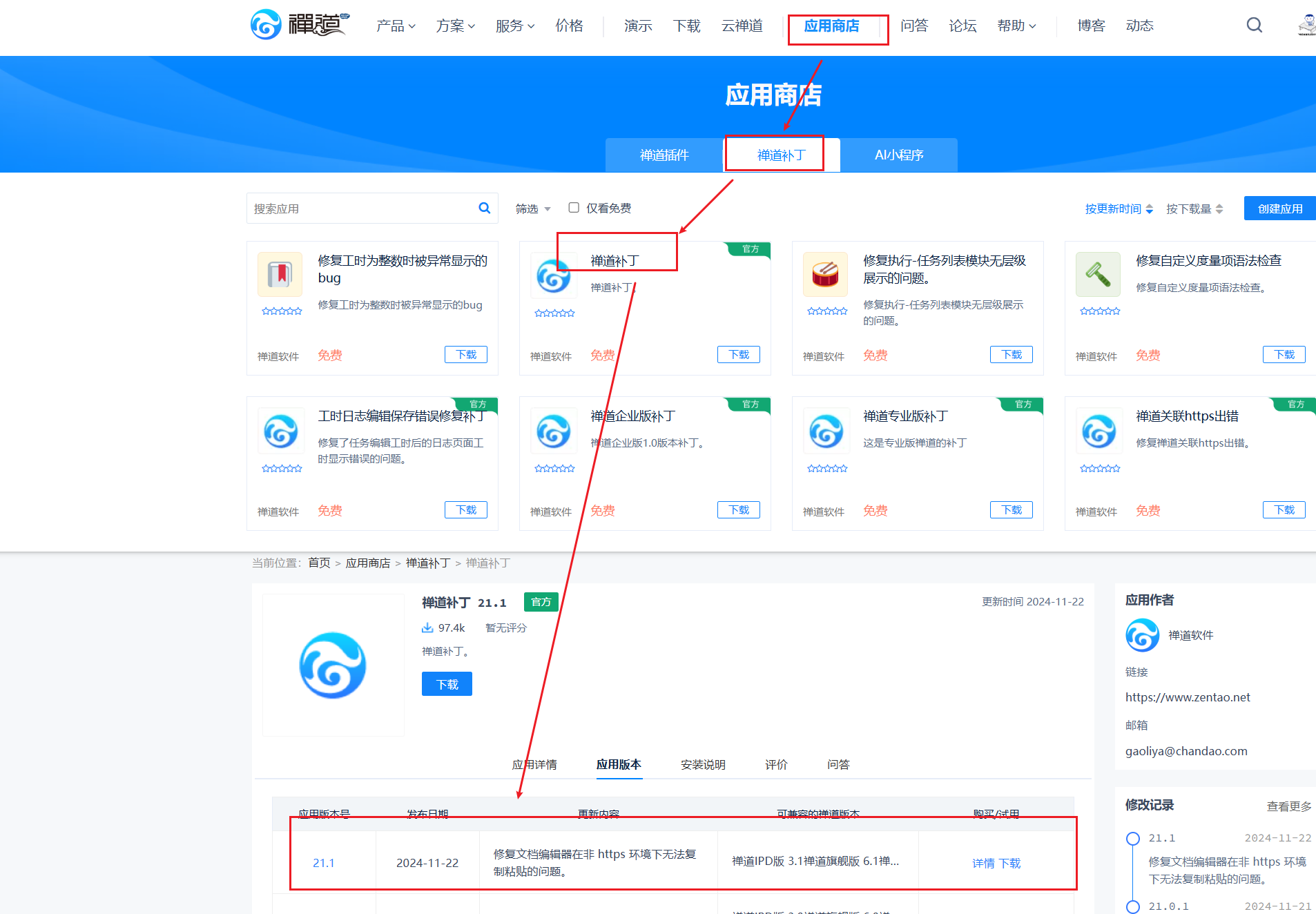Select the 应用版本 tab

619,764
